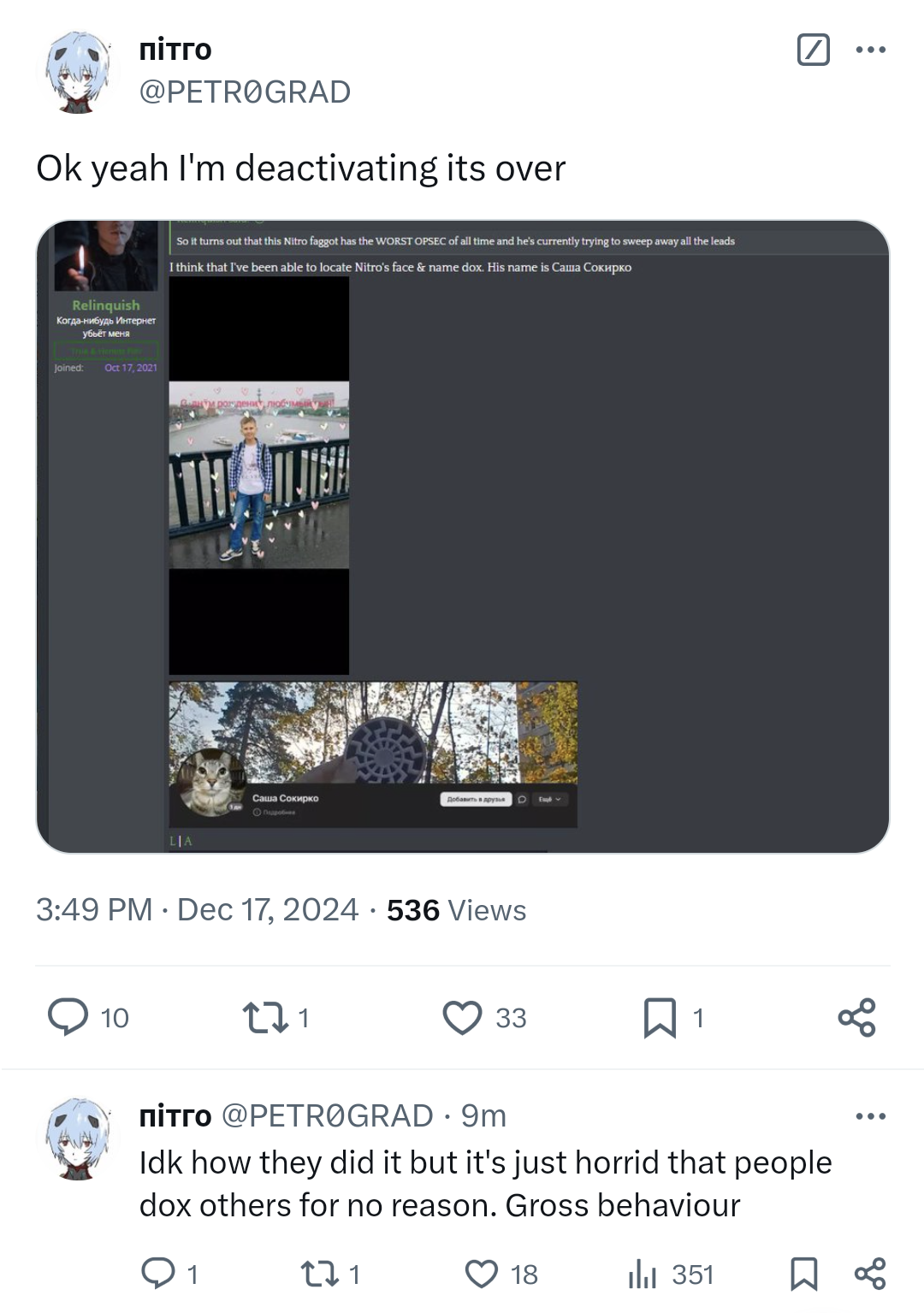The image size is (924, 1313).
Task: Bookmark the follow-up tweet
Action: point(803,1274)
